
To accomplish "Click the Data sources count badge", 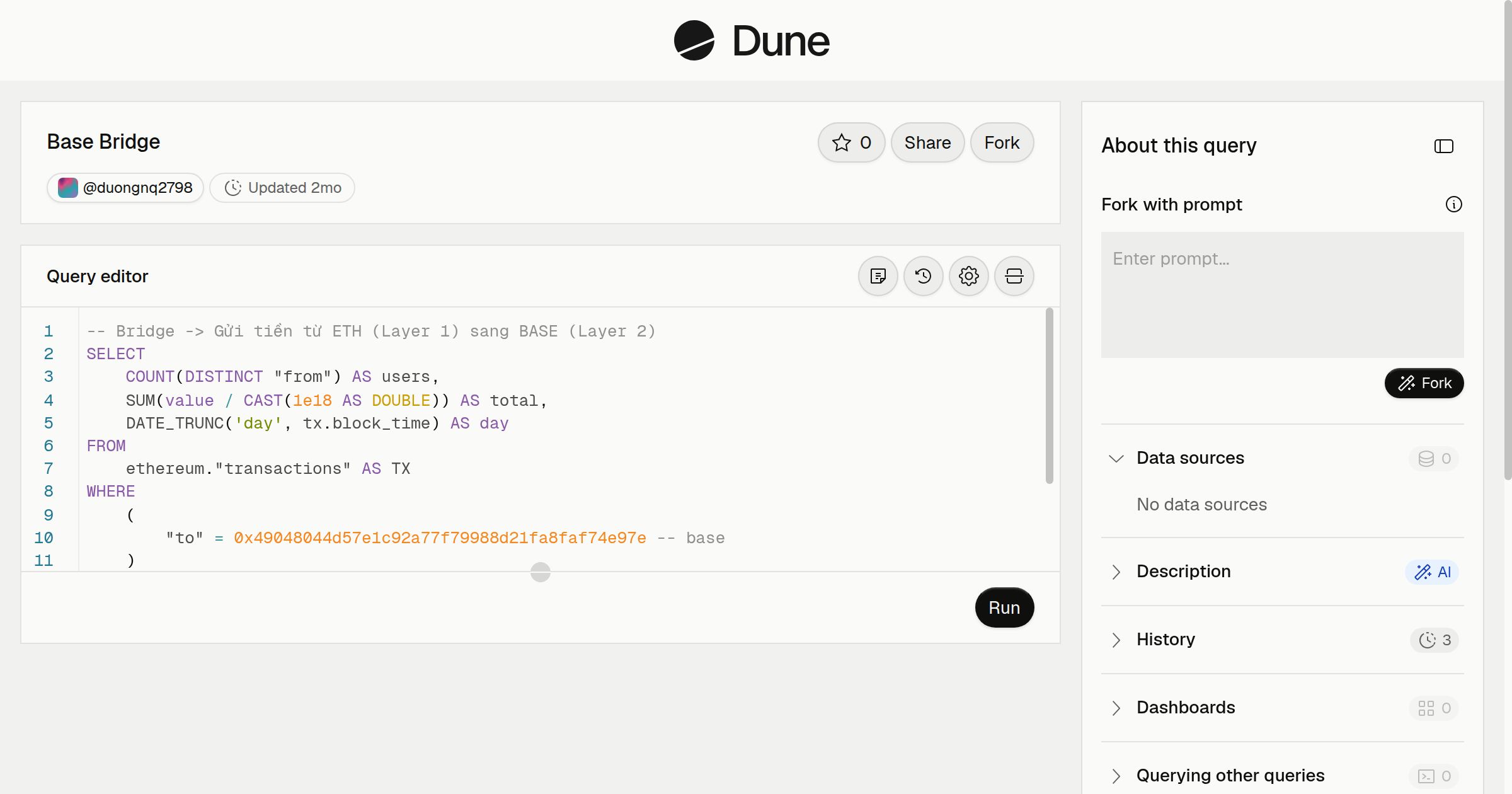I will point(1434,458).
